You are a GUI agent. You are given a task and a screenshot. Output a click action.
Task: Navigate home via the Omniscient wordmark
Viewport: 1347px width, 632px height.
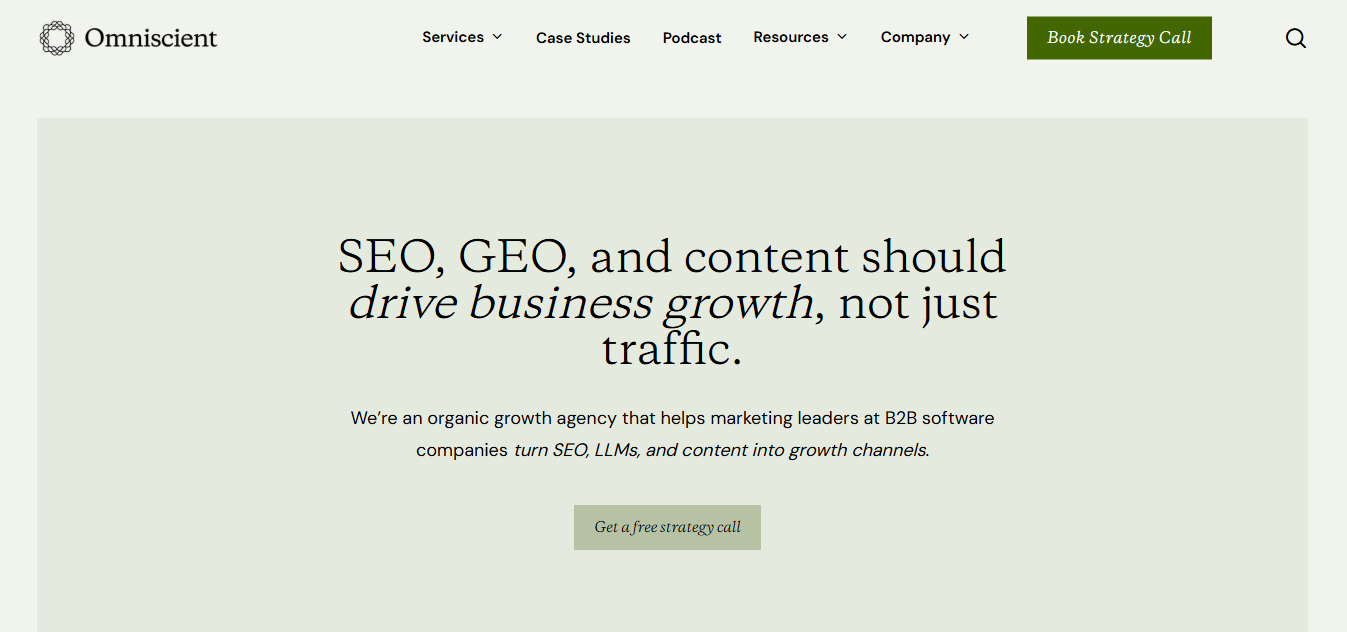pos(152,37)
